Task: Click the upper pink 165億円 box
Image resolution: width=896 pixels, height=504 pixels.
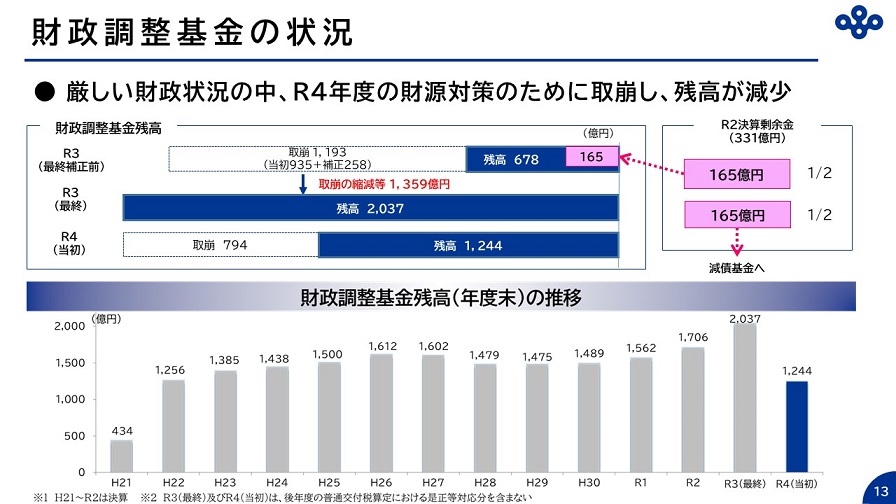Action: [736, 174]
